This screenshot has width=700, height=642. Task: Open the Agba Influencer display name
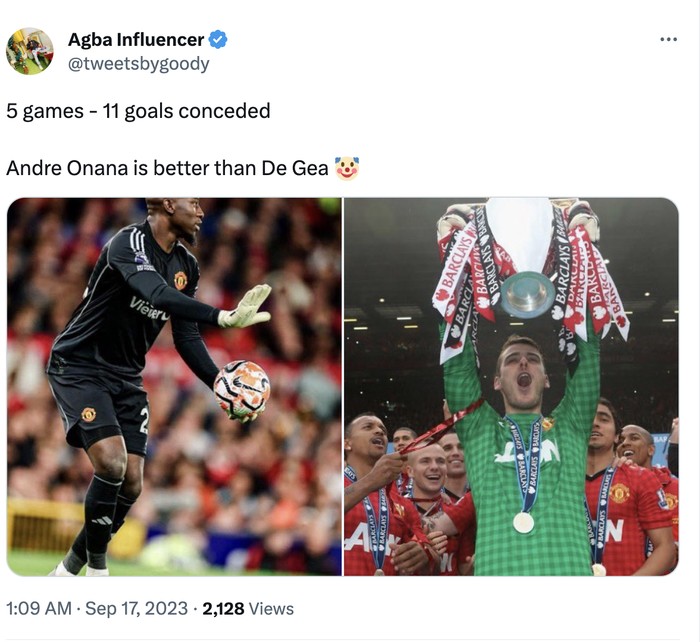point(136,40)
